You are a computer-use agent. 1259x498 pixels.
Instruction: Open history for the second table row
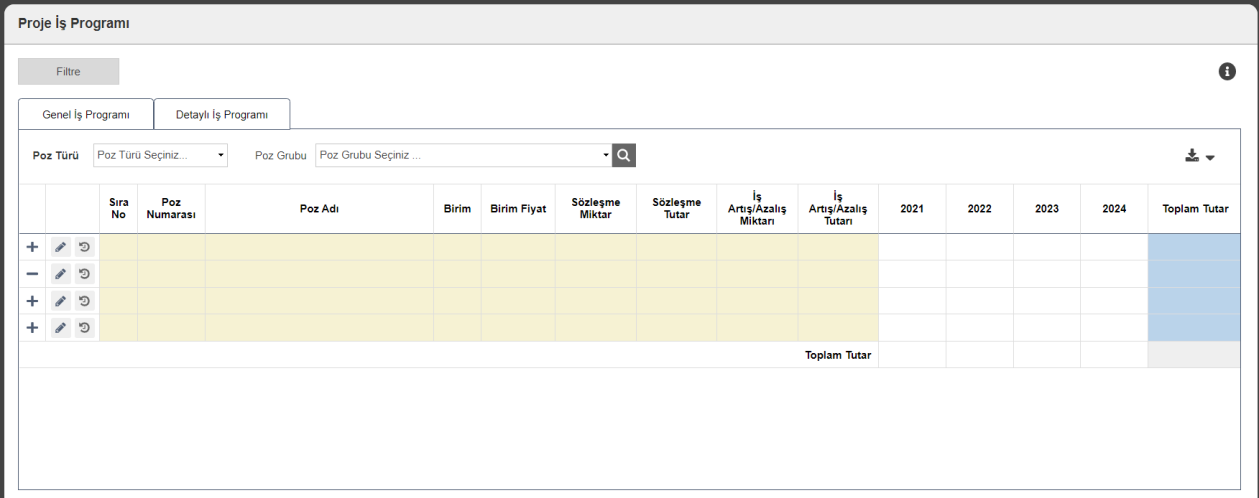pyautogui.click(x=85, y=274)
